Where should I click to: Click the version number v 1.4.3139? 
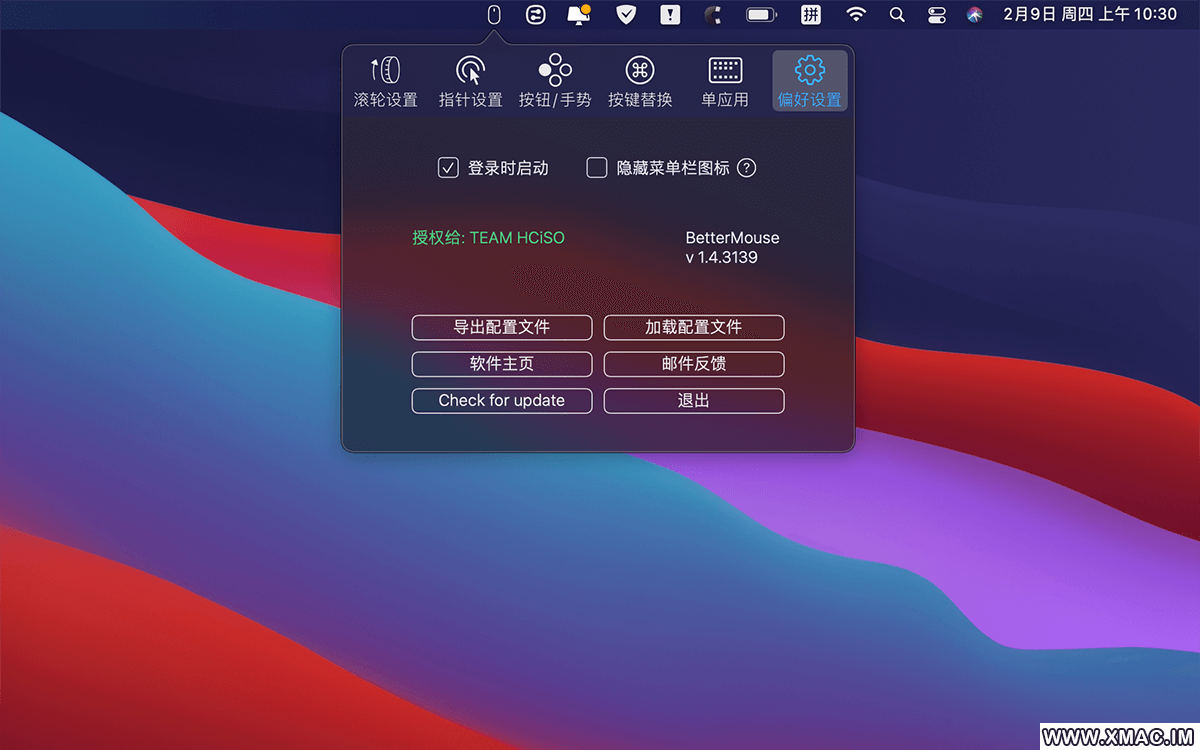pos(721,257)
